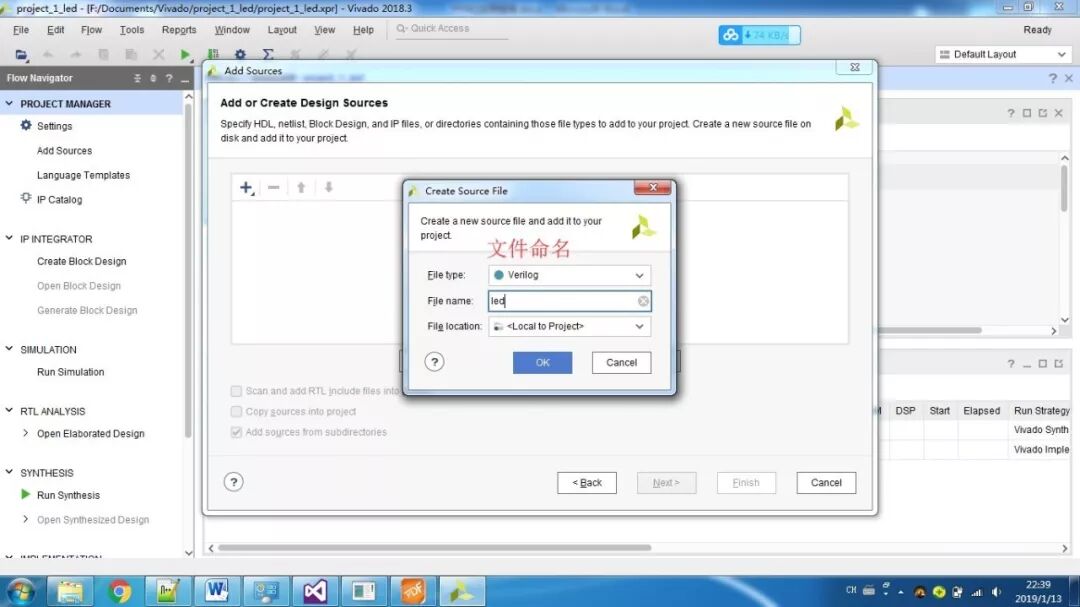Collapse the IP INTEGRATOR section

9,238
